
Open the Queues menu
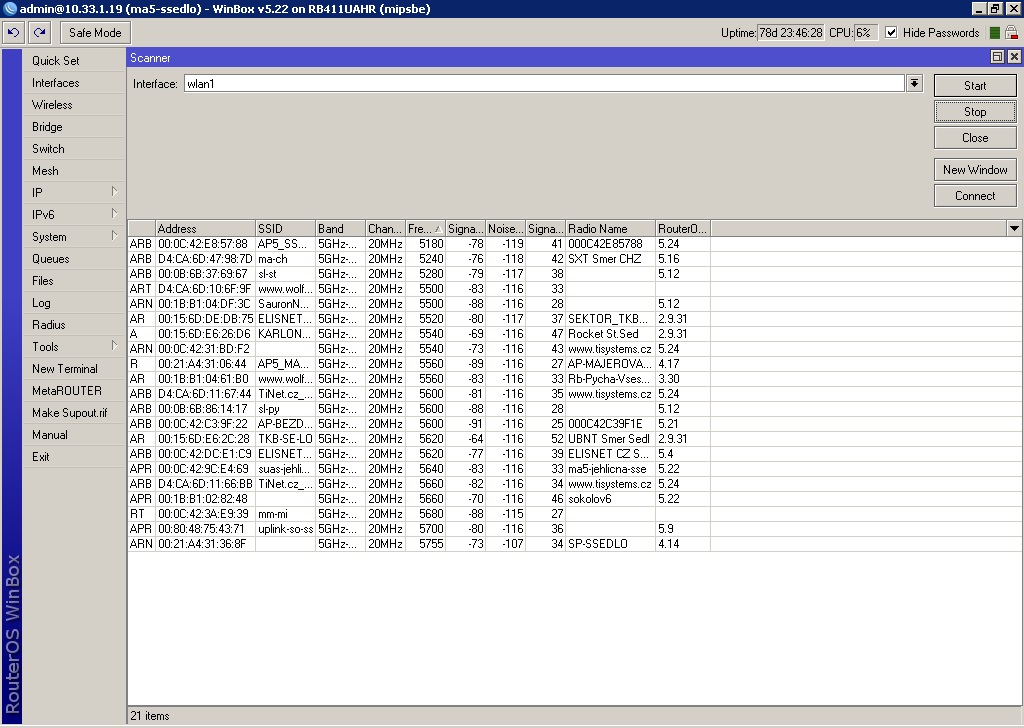(74, 259)
